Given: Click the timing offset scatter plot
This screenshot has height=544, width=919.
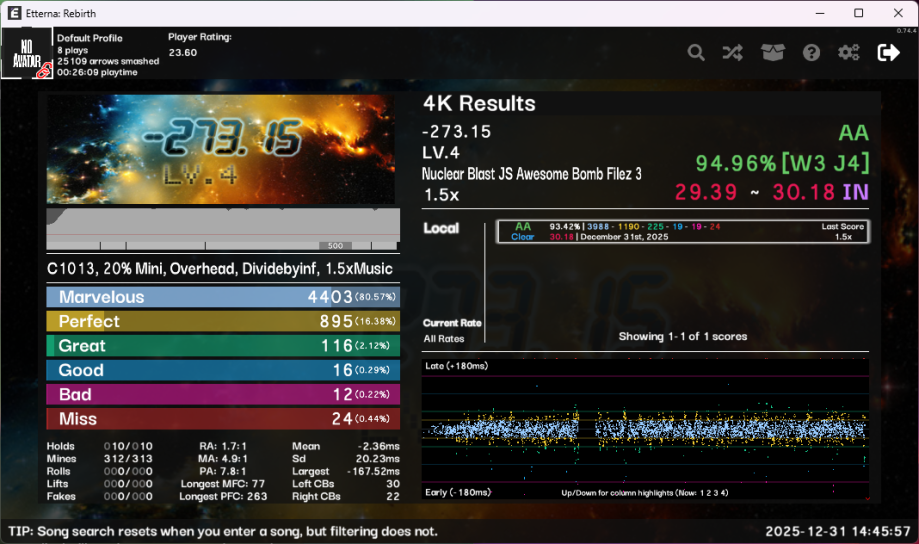Looking at the screenshot, I should [x=645, y=430].
